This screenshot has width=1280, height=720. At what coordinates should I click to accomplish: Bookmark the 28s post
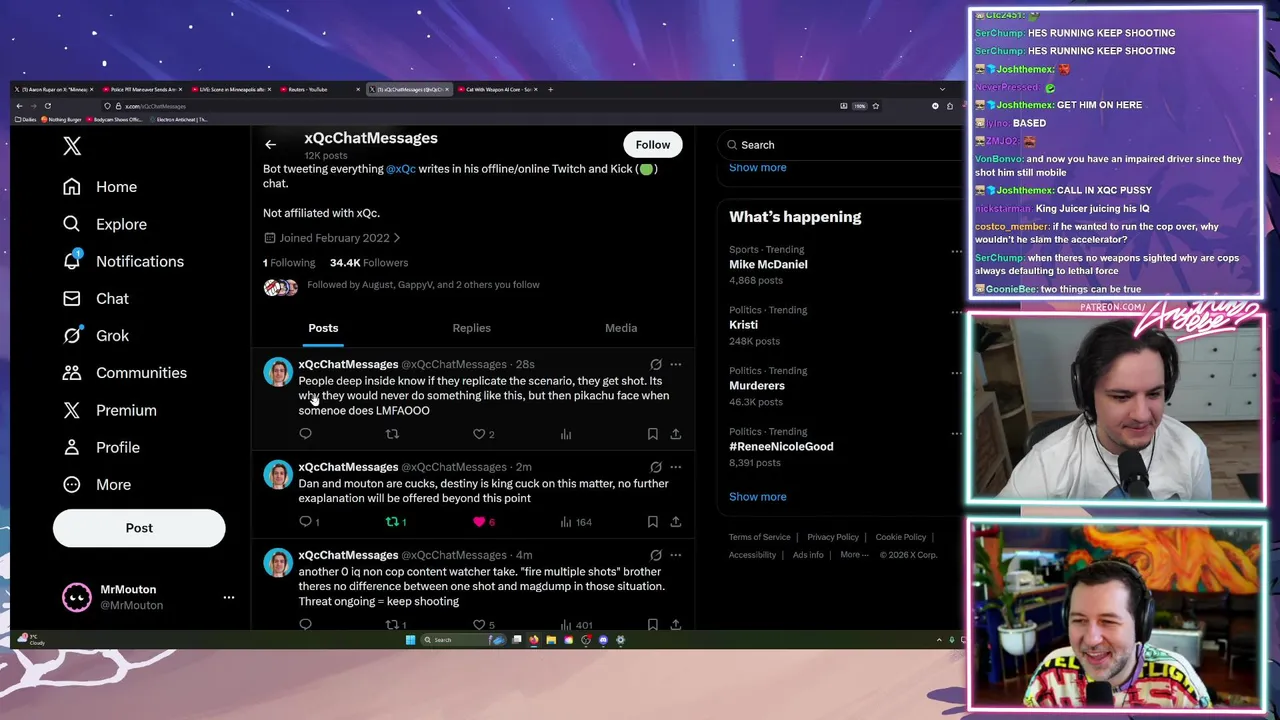[652, 434]
